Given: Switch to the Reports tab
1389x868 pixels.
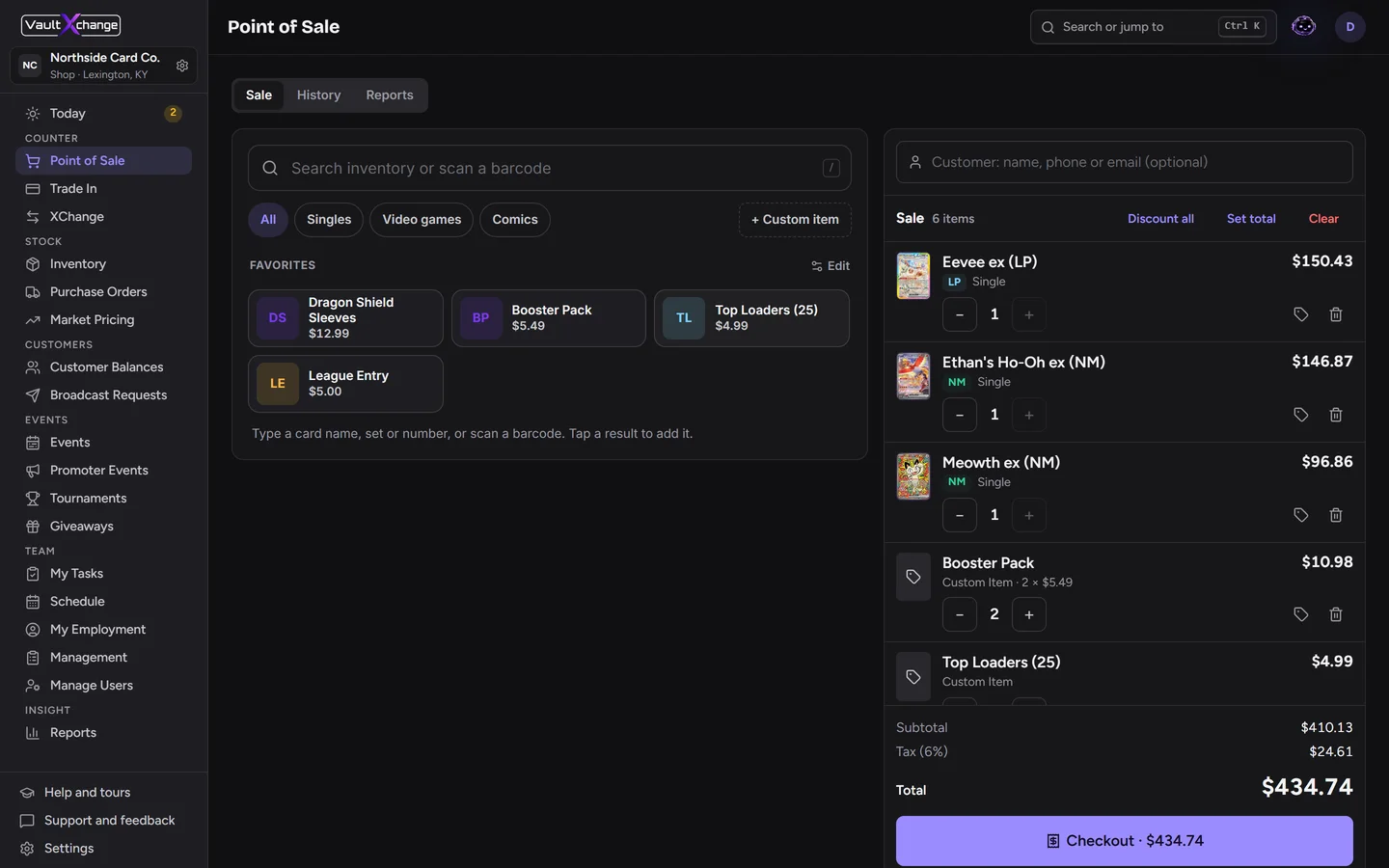Looking at the screenshot, I should [x=390, y=95].
